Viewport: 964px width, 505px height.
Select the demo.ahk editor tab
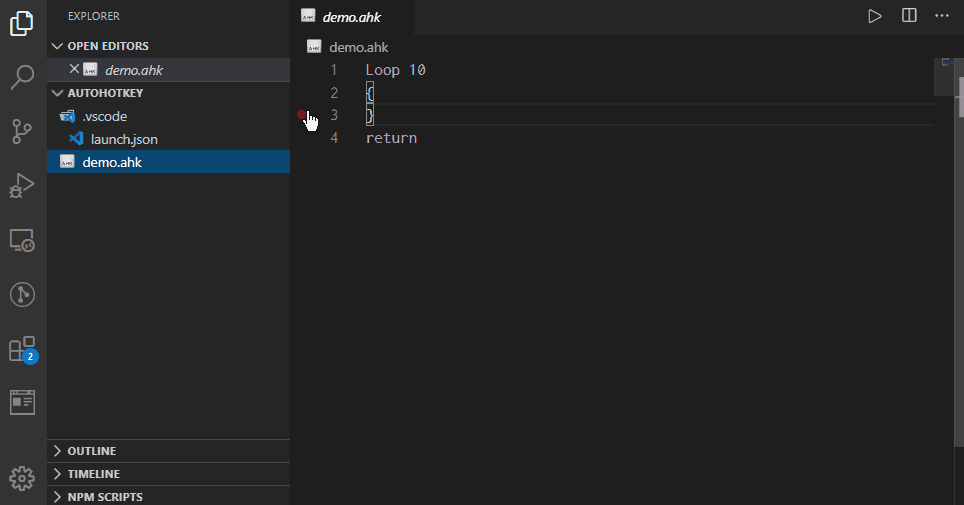pos(351,17)
